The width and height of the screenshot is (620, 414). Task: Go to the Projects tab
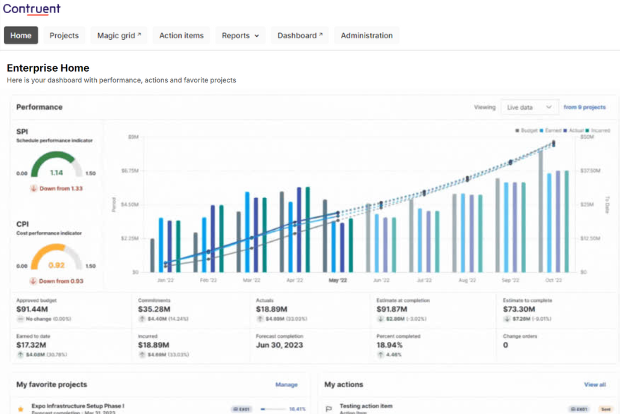point(64,36)
